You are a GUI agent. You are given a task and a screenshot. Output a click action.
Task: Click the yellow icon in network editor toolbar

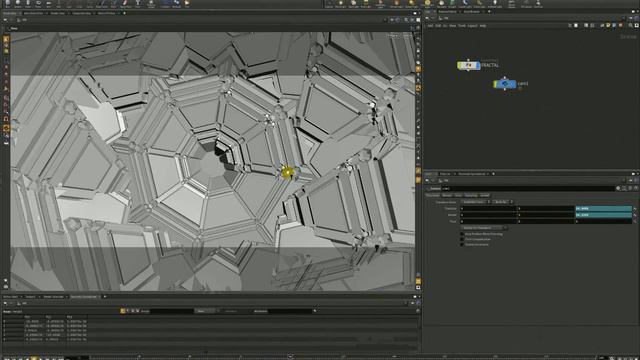(608, 25)
